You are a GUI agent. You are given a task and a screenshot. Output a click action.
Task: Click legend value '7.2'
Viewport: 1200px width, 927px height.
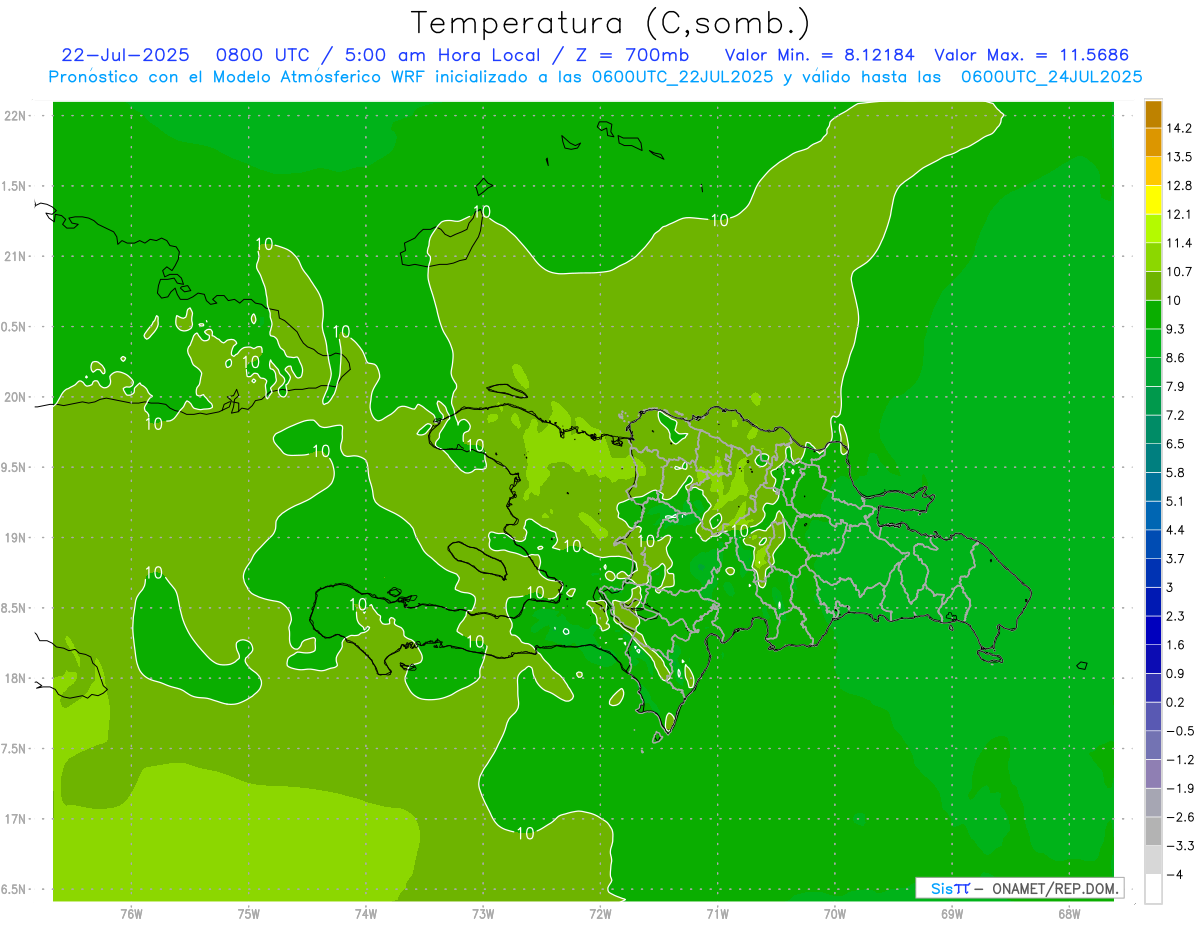(x=1176, y=415)
